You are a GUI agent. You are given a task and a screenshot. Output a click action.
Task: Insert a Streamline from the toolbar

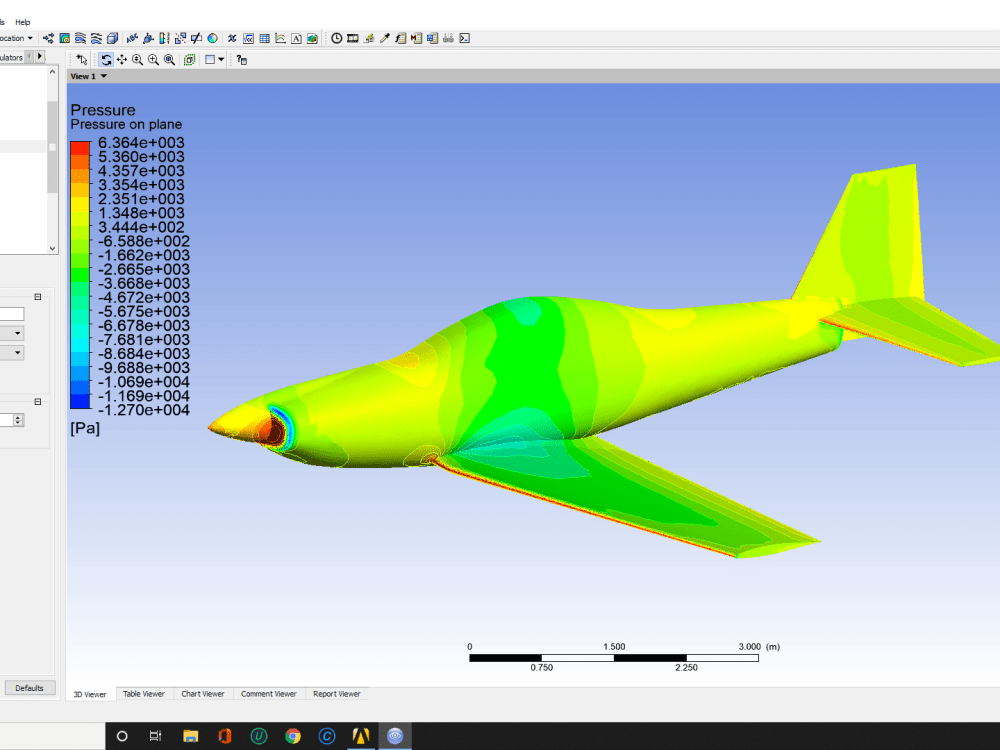coord(80,38)
